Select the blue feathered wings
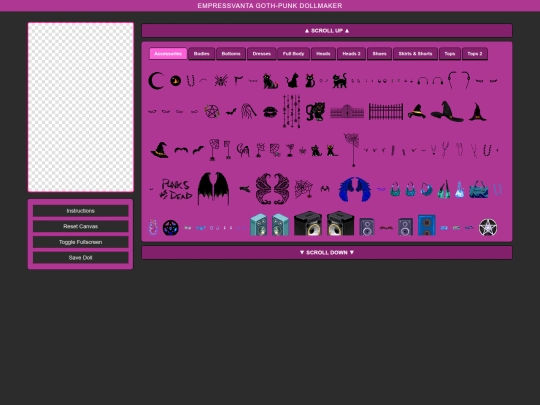 [x=355, y=189]
